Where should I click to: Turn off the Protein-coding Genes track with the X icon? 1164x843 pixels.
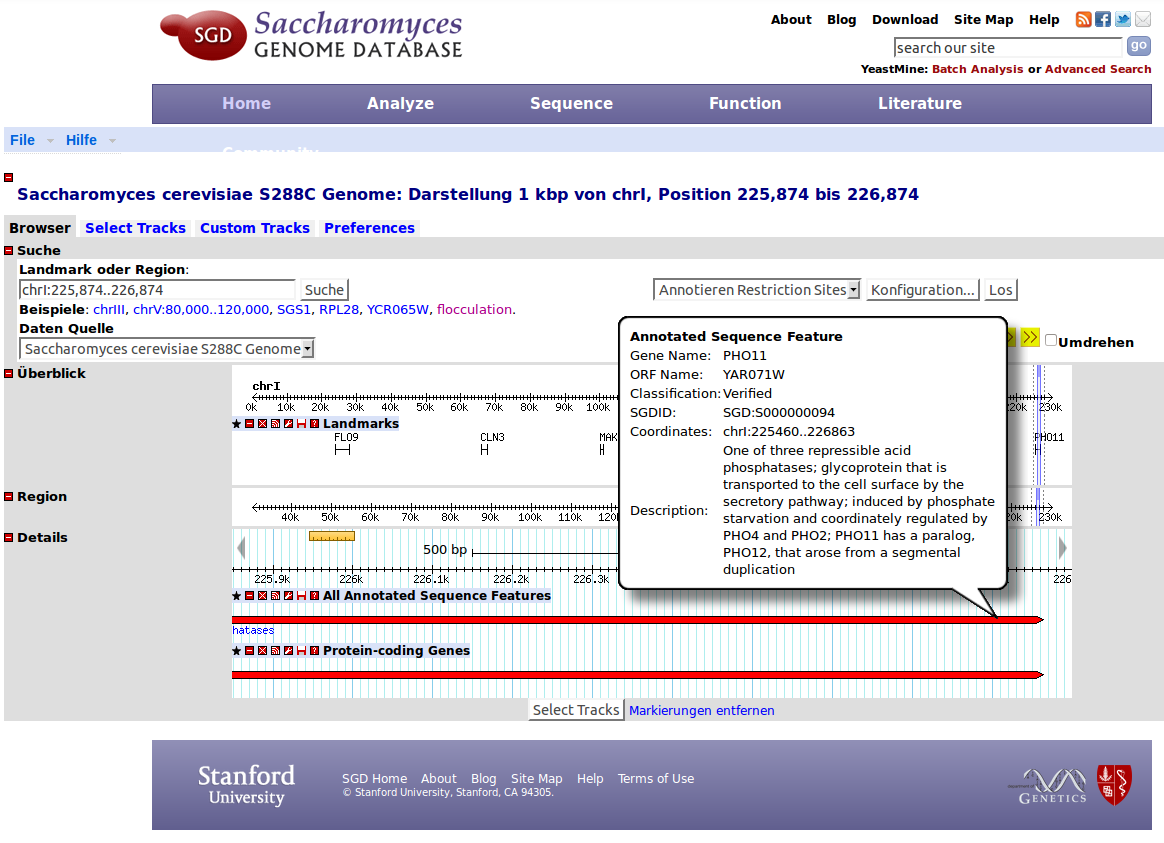coord(262,651)
